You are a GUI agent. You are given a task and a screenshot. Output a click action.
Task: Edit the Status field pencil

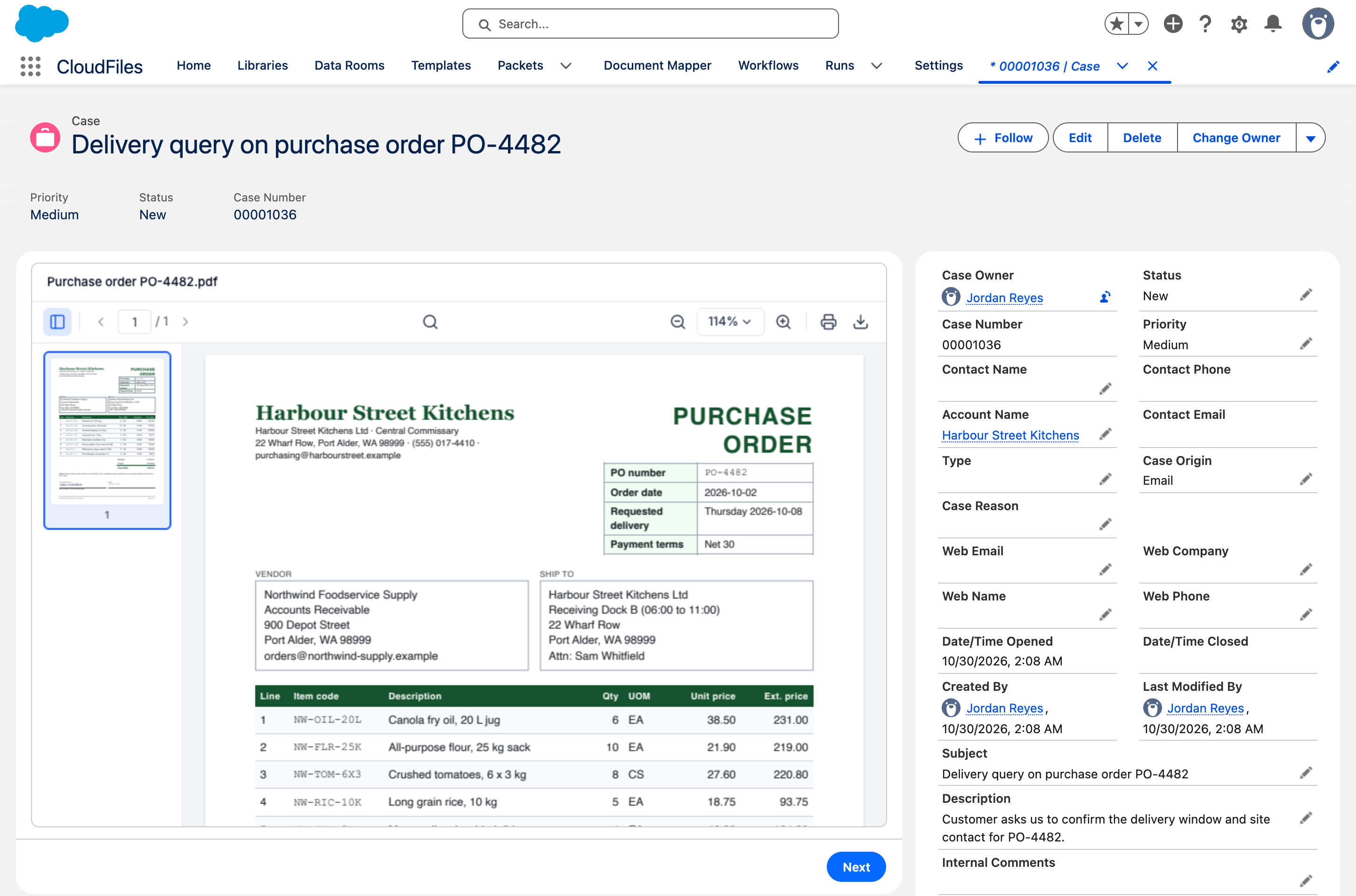point(1306,295)
